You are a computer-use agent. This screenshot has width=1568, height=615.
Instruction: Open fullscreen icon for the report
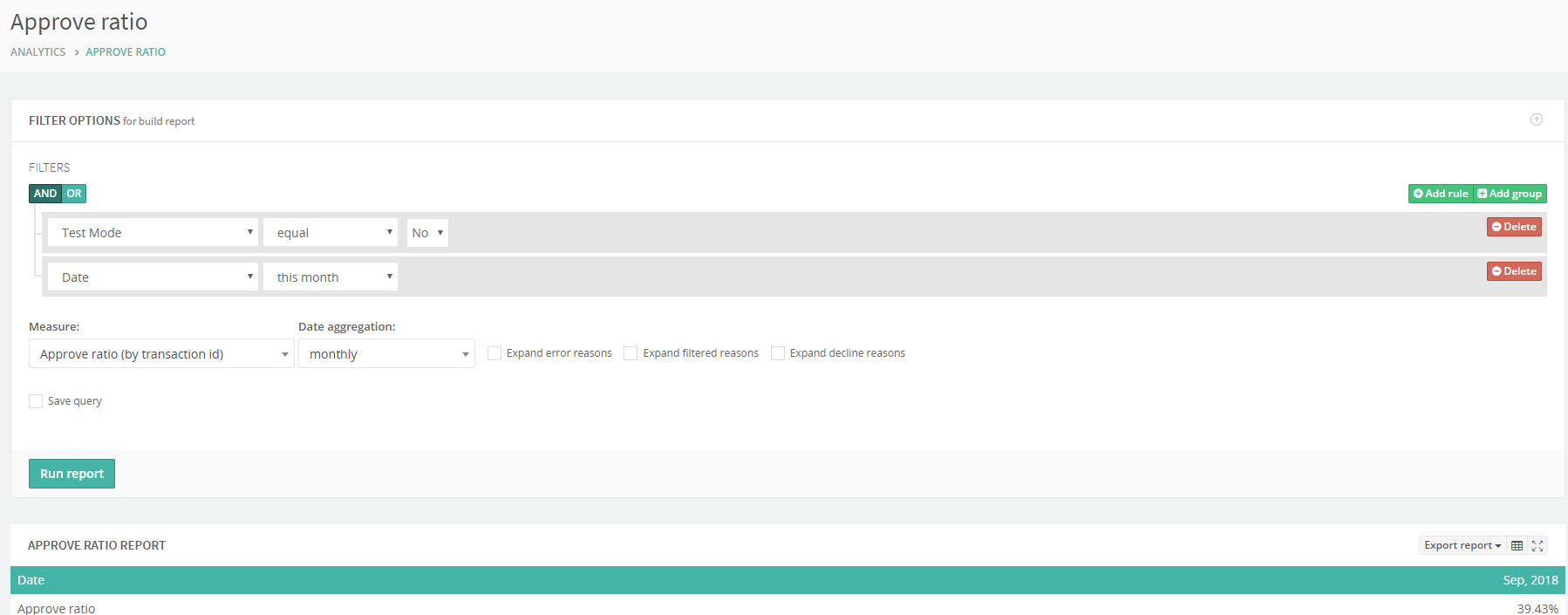click(x=1537, y=545)
